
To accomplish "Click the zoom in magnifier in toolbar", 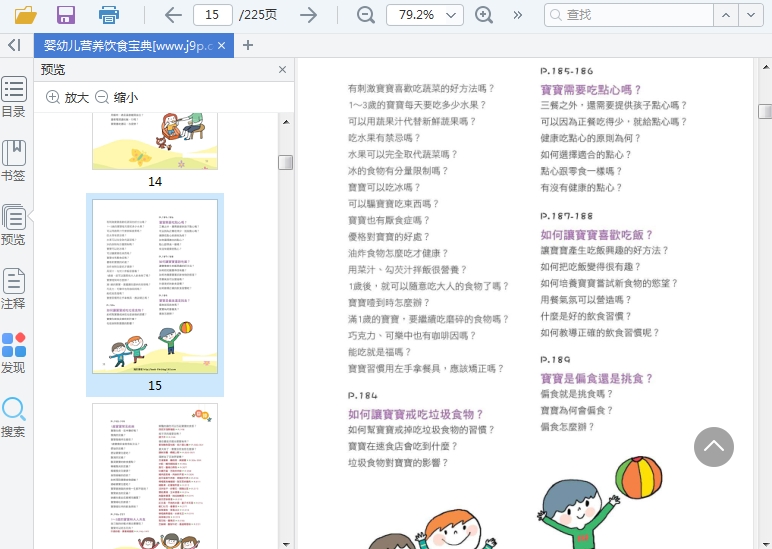I will tap(484, 14).
